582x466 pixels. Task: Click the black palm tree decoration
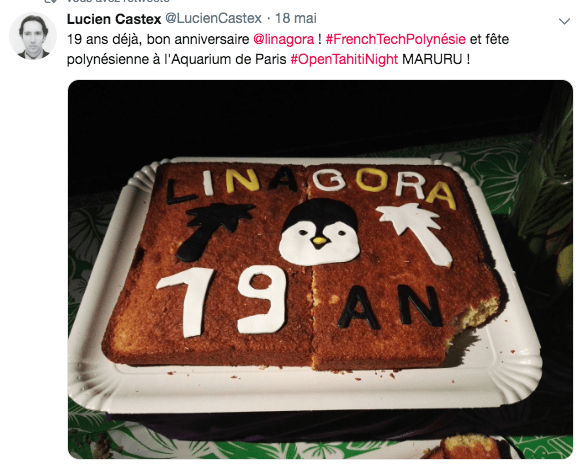215,231
